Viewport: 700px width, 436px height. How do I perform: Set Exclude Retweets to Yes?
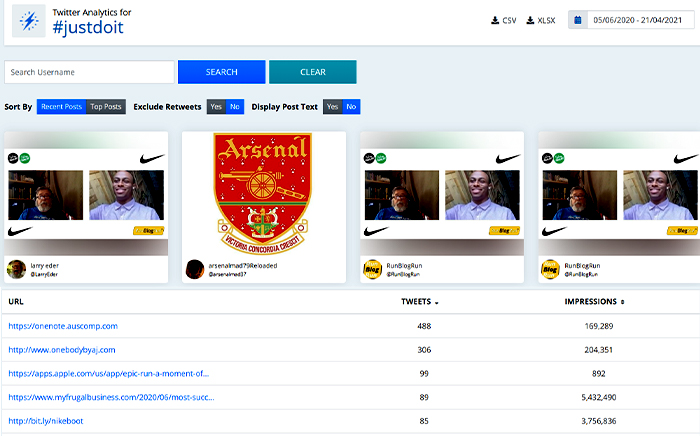[x=216, y=107]
